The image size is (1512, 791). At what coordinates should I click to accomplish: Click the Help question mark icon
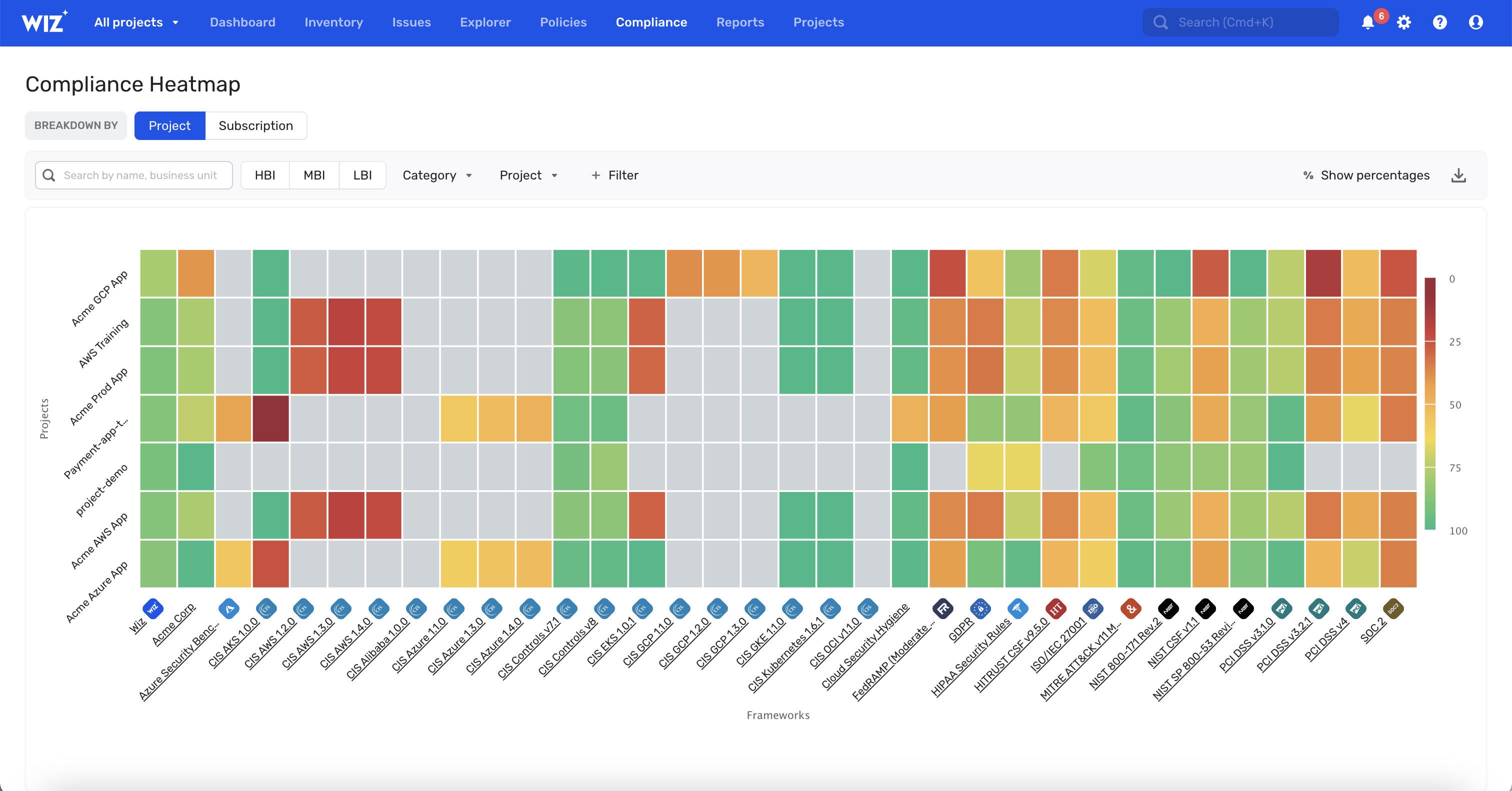(x=1440, y=22)
